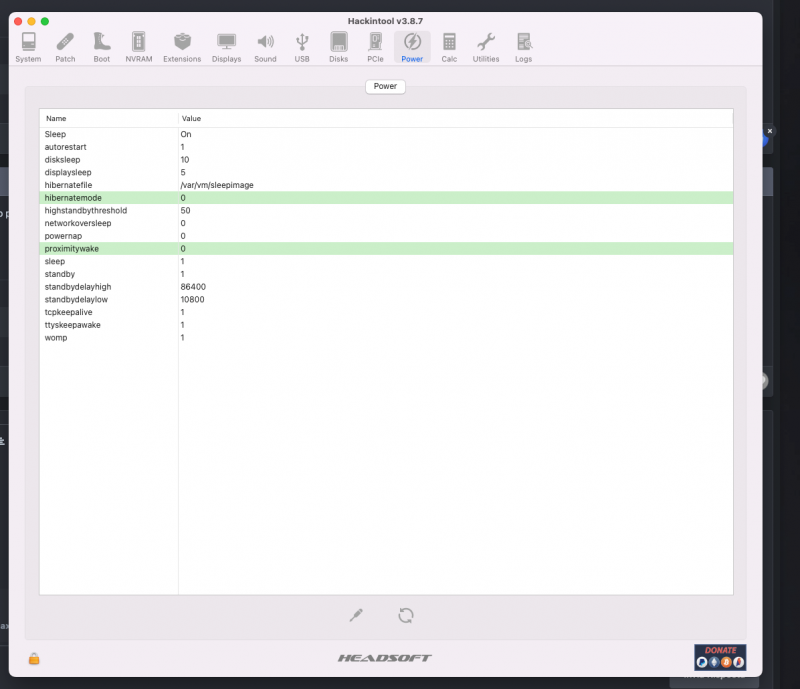This screenshot has width=800, height=689.
Task: Switch to the Disks section
Action: click(x=339, y=47)
